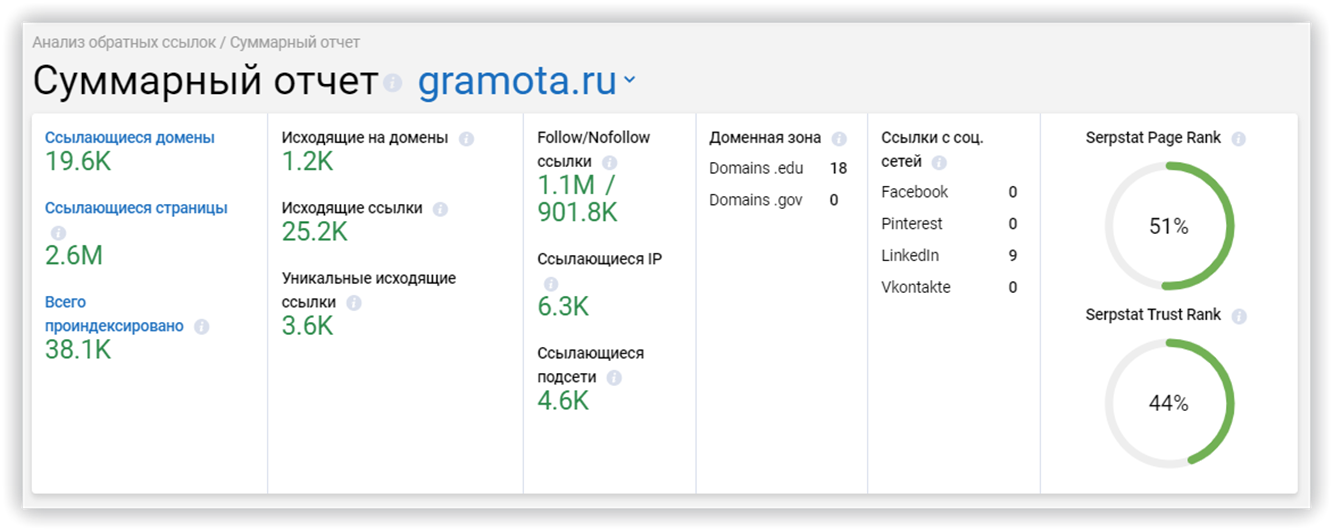Click the info icon beside Суммарный отчет title
This screenshot has height=531, width=1333.
pos(393,83)
